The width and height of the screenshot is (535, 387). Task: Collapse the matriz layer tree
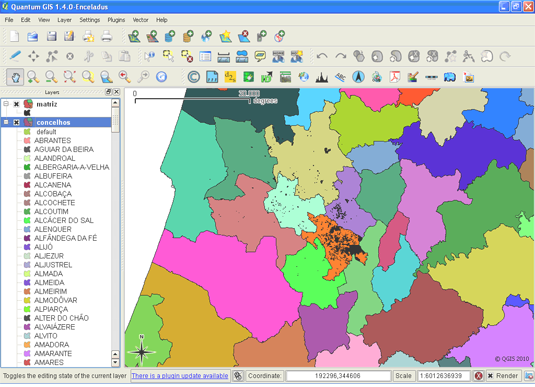pyautogui.click(x=6, y=104)
